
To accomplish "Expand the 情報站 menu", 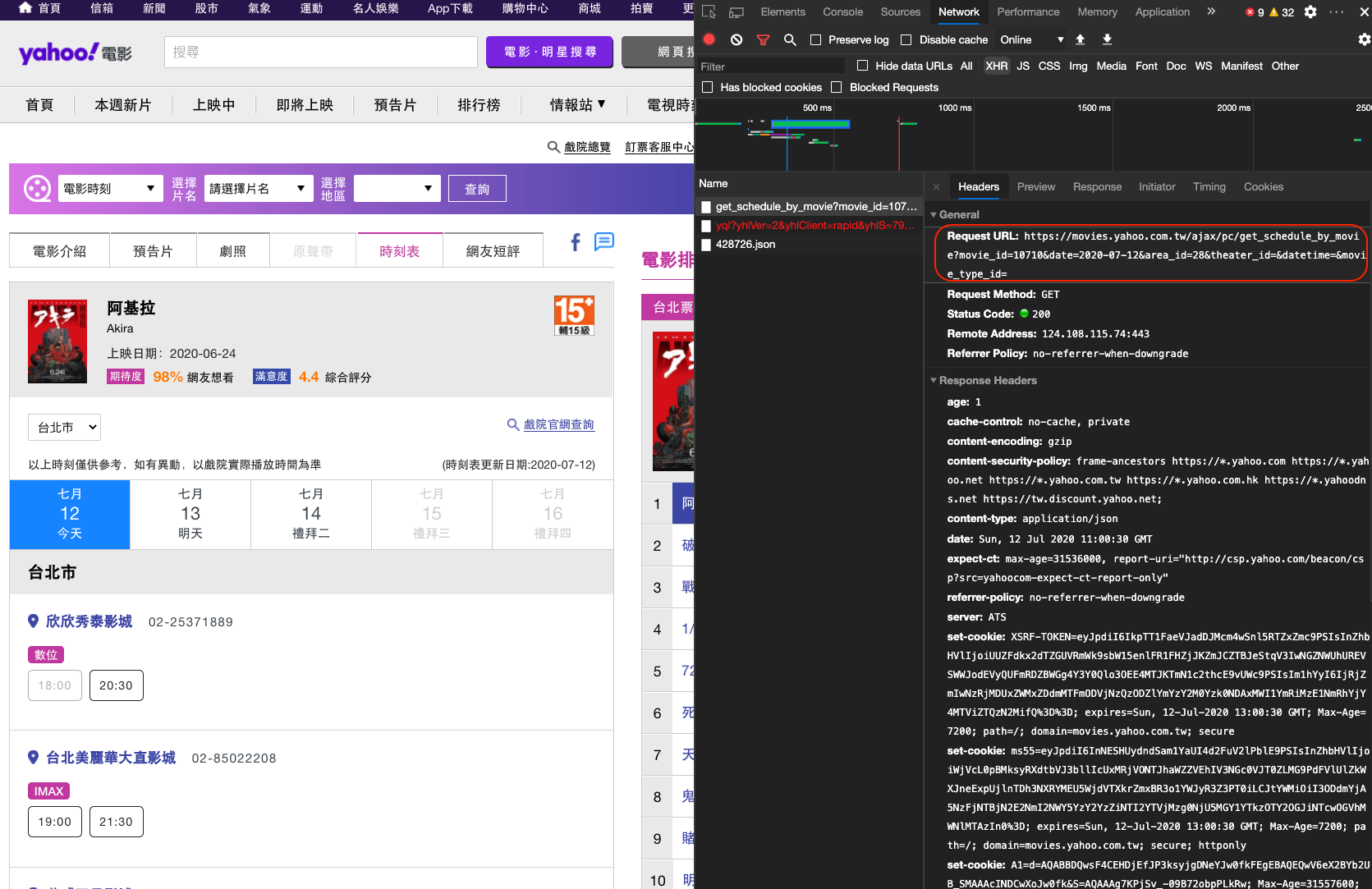I will click(578, 104).
